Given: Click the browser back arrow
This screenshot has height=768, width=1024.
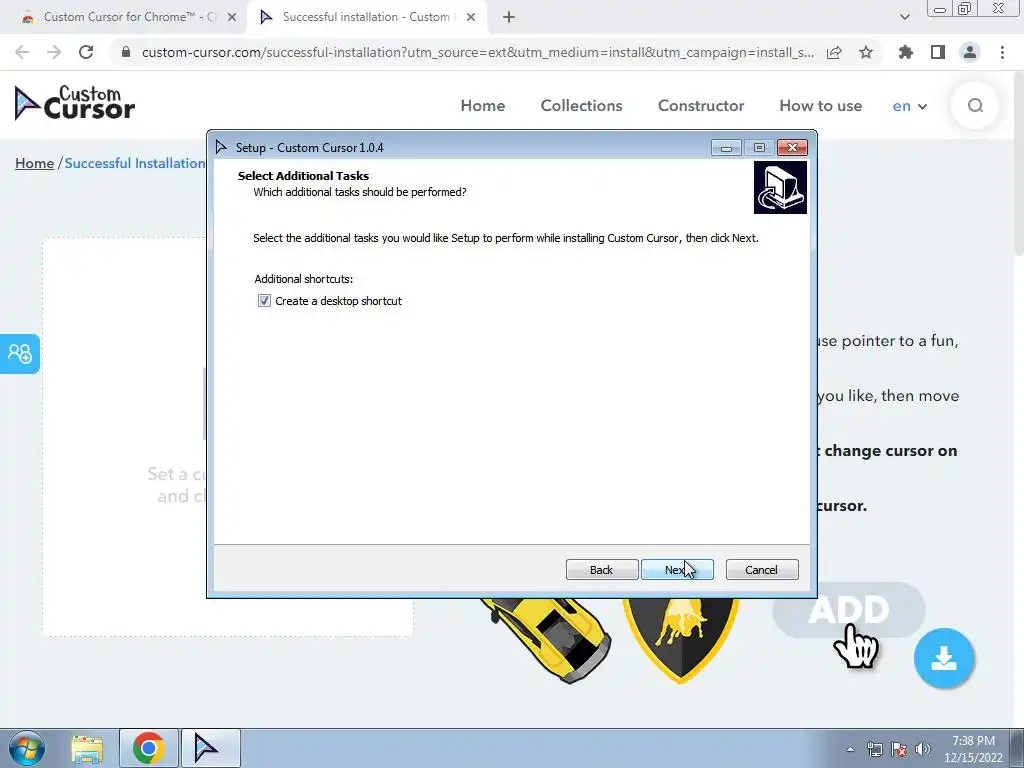Looking at the screenshot, I should (x=22, y=52).
